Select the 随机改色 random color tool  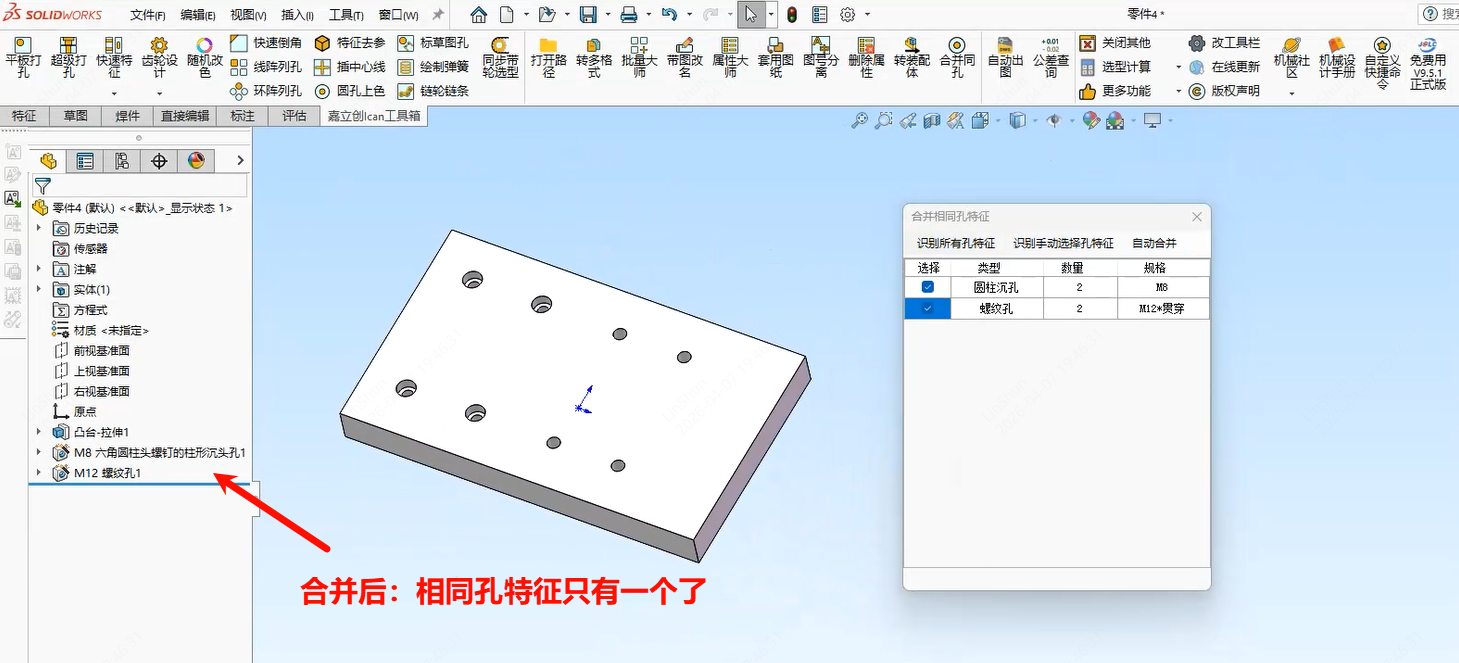tap(204, 59)
